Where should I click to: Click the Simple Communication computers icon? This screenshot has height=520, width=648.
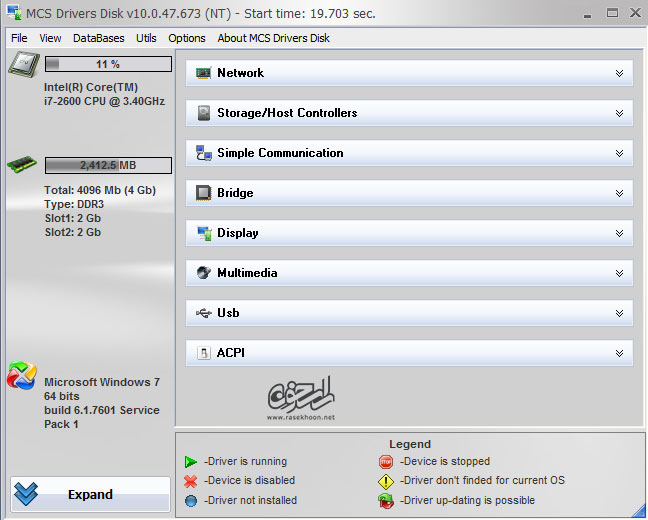[203, 153]
